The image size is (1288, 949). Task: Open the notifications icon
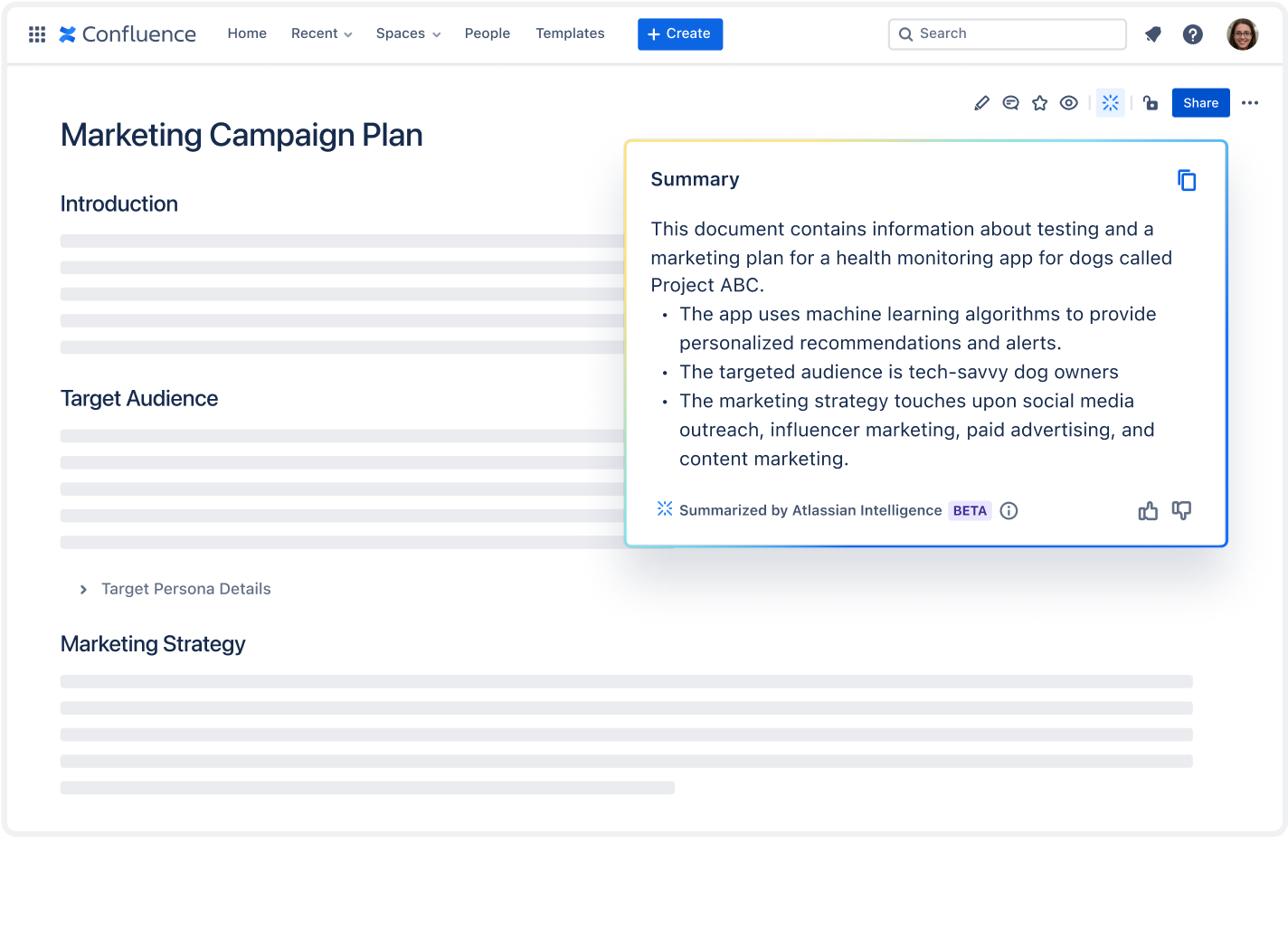pyautogui.click(x=1152, y=34)
